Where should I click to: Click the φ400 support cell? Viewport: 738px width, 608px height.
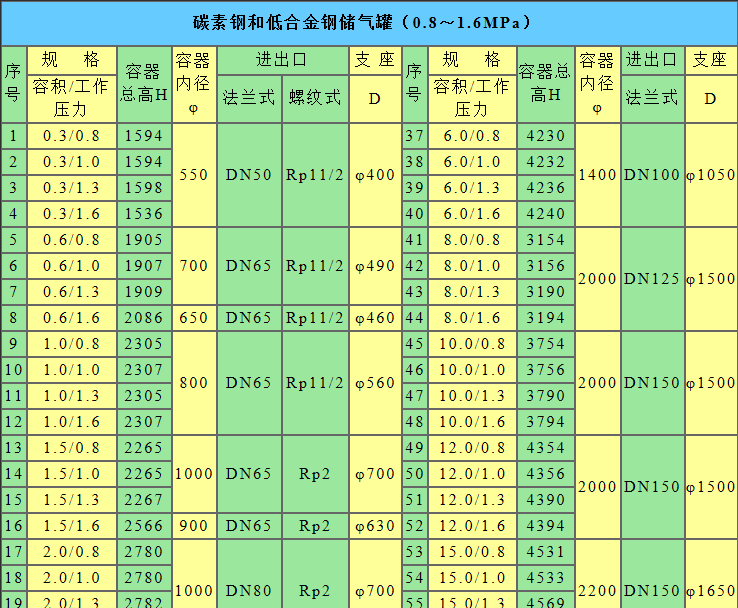(x=375, y=175)
